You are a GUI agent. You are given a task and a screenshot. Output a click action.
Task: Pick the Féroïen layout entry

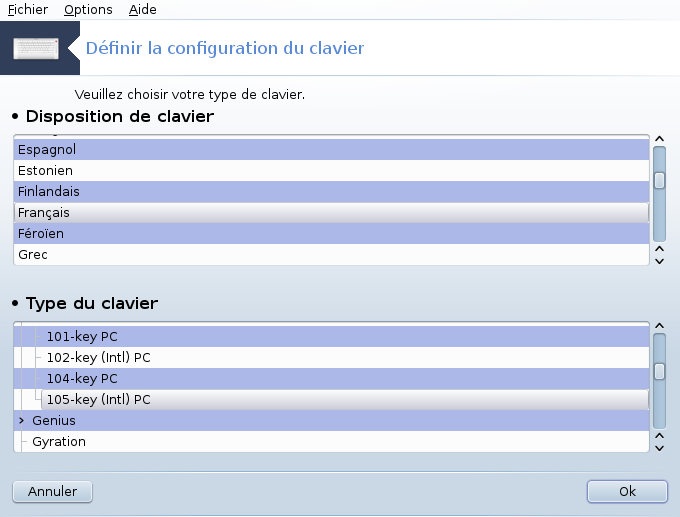331,233
